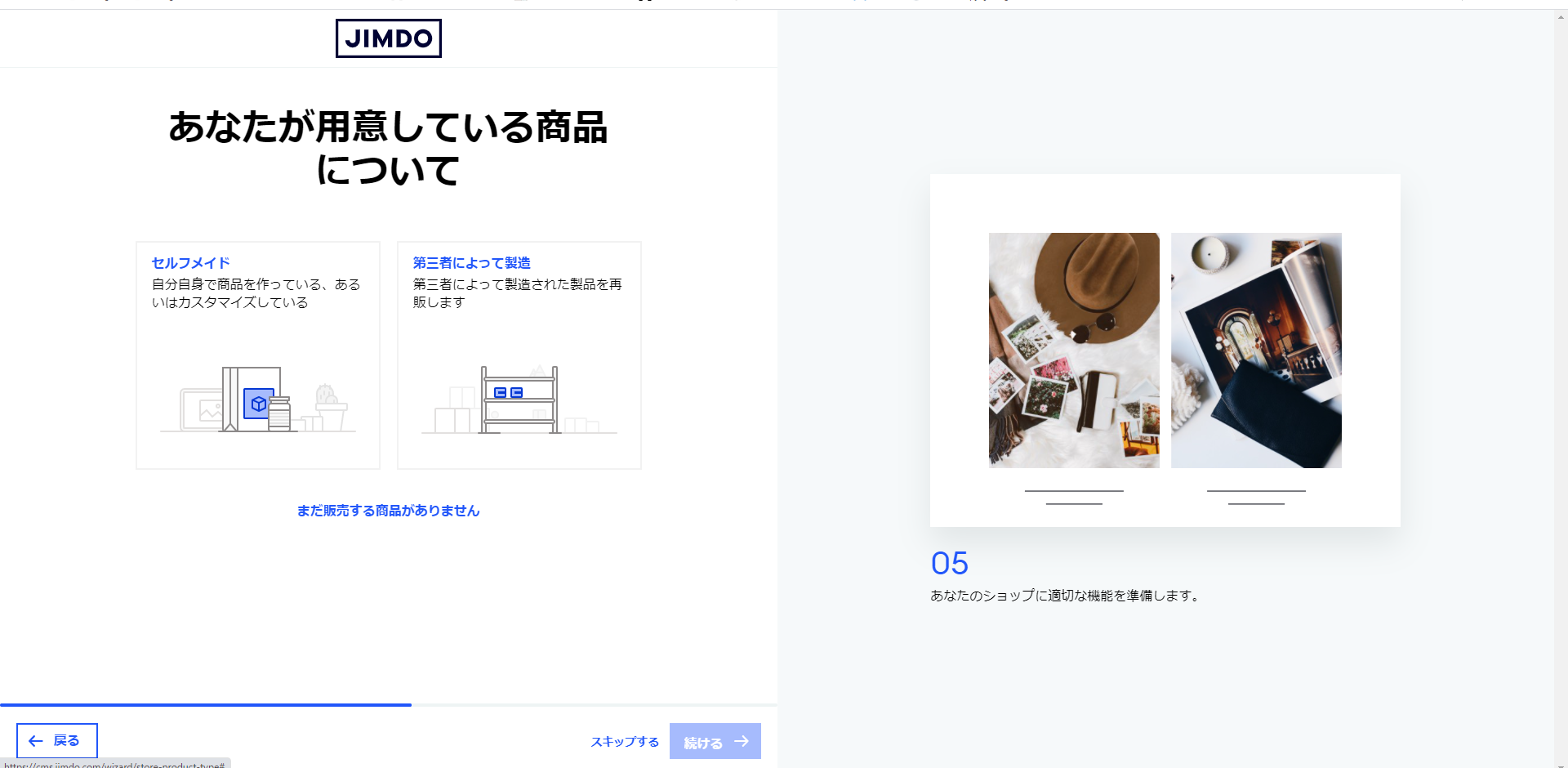1568x768 pixels.
Task: Select the セルフメイド option title
Action: coord(190,263)
